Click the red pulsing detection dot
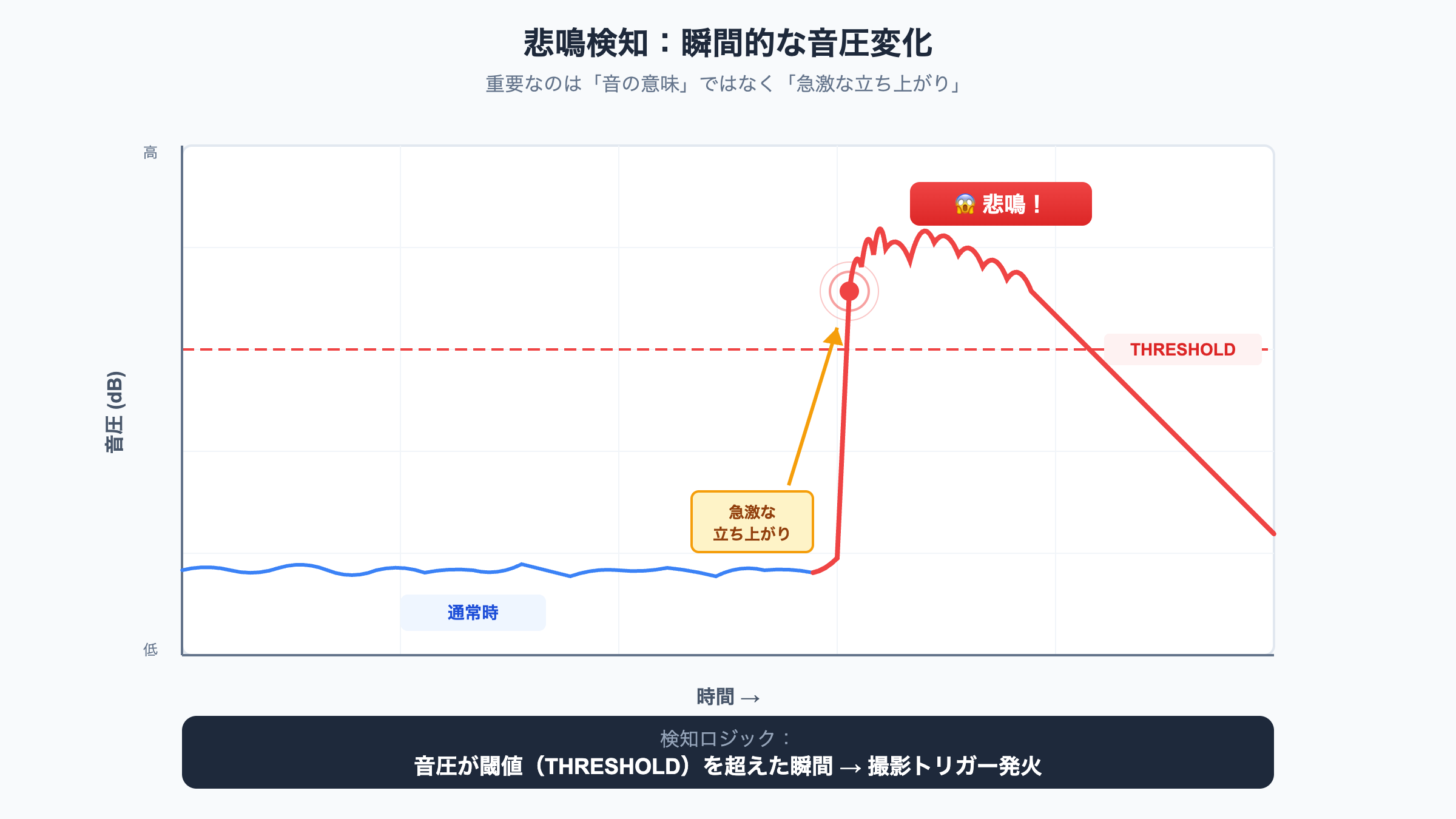This screenshot has width=1456, height=819. [x=849, y=292]
